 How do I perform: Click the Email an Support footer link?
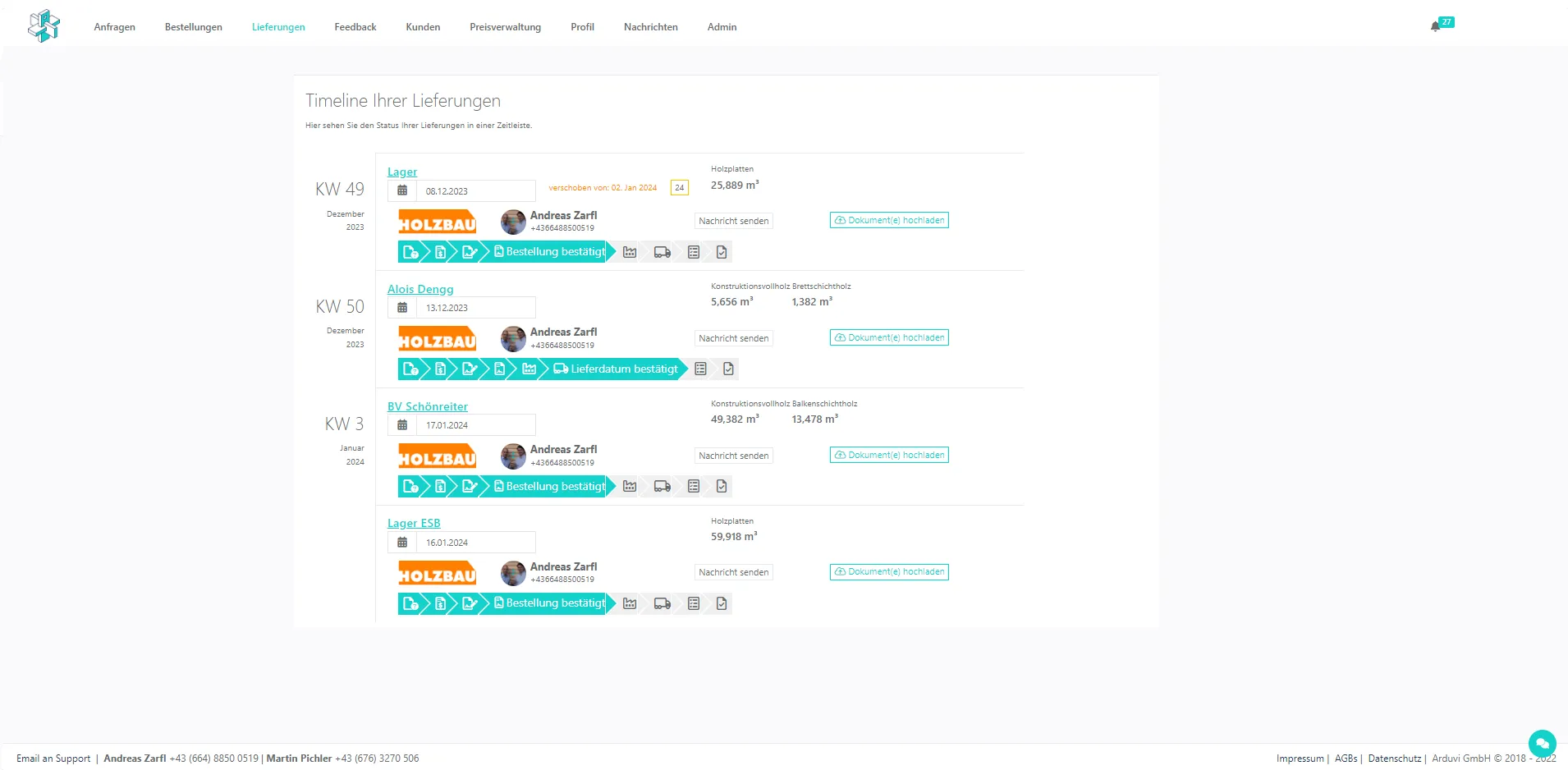pos(53,759)
